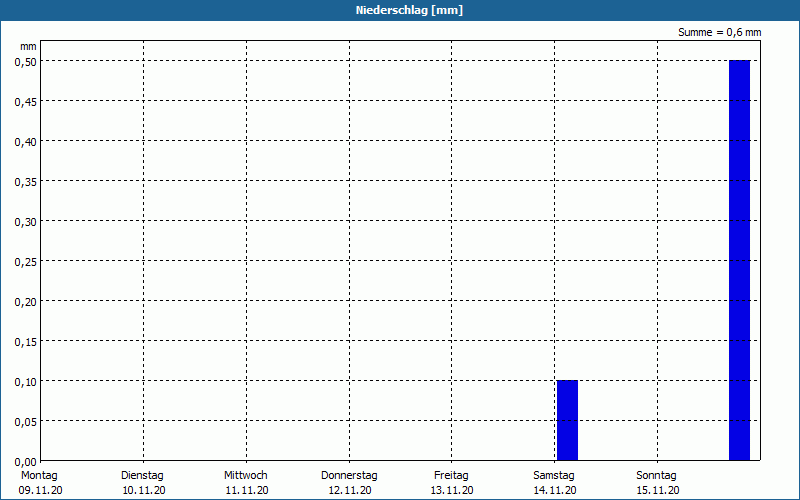Click the 0,10 y-axis value
This screenshot has height=500, width=800.
[26, 383]
